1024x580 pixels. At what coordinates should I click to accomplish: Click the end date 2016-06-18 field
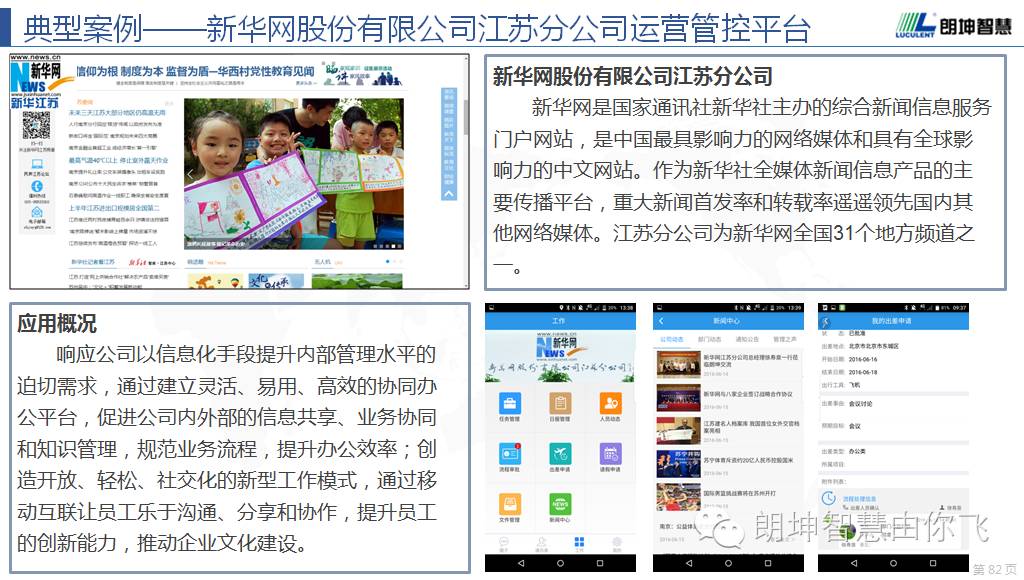[863, 372]
